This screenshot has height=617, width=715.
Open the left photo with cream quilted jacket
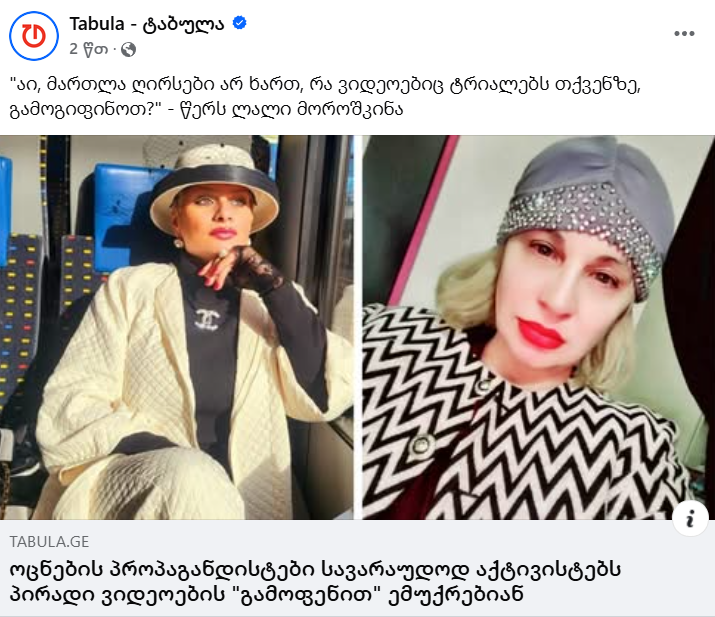[x=176, y=327]
